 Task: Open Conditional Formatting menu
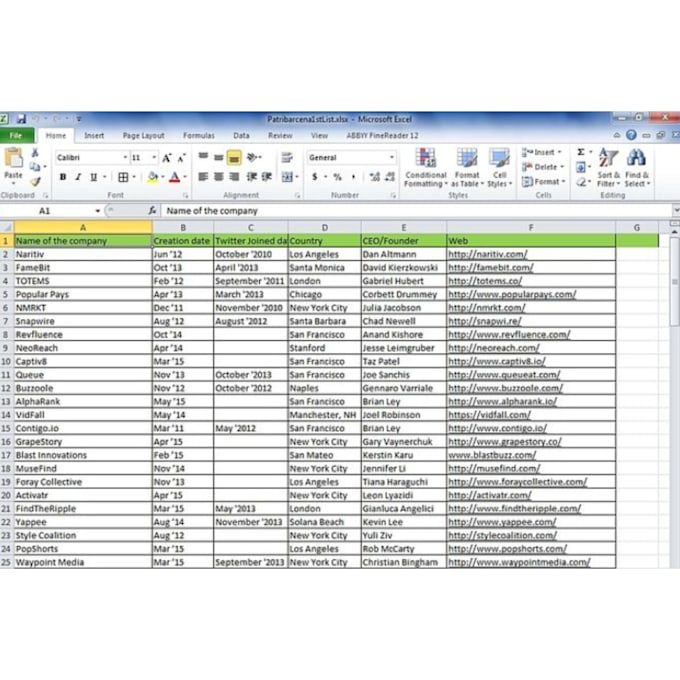(425, 167)
